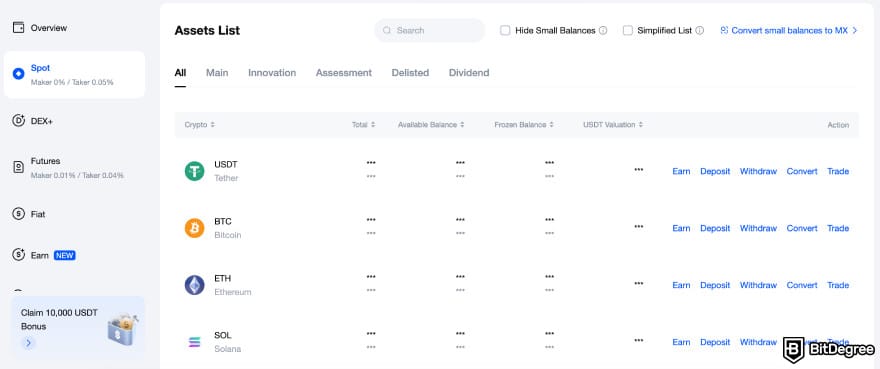Click Earn link in SOL row
The width and height of the screenshot is (880, 369).
[681, 342]
